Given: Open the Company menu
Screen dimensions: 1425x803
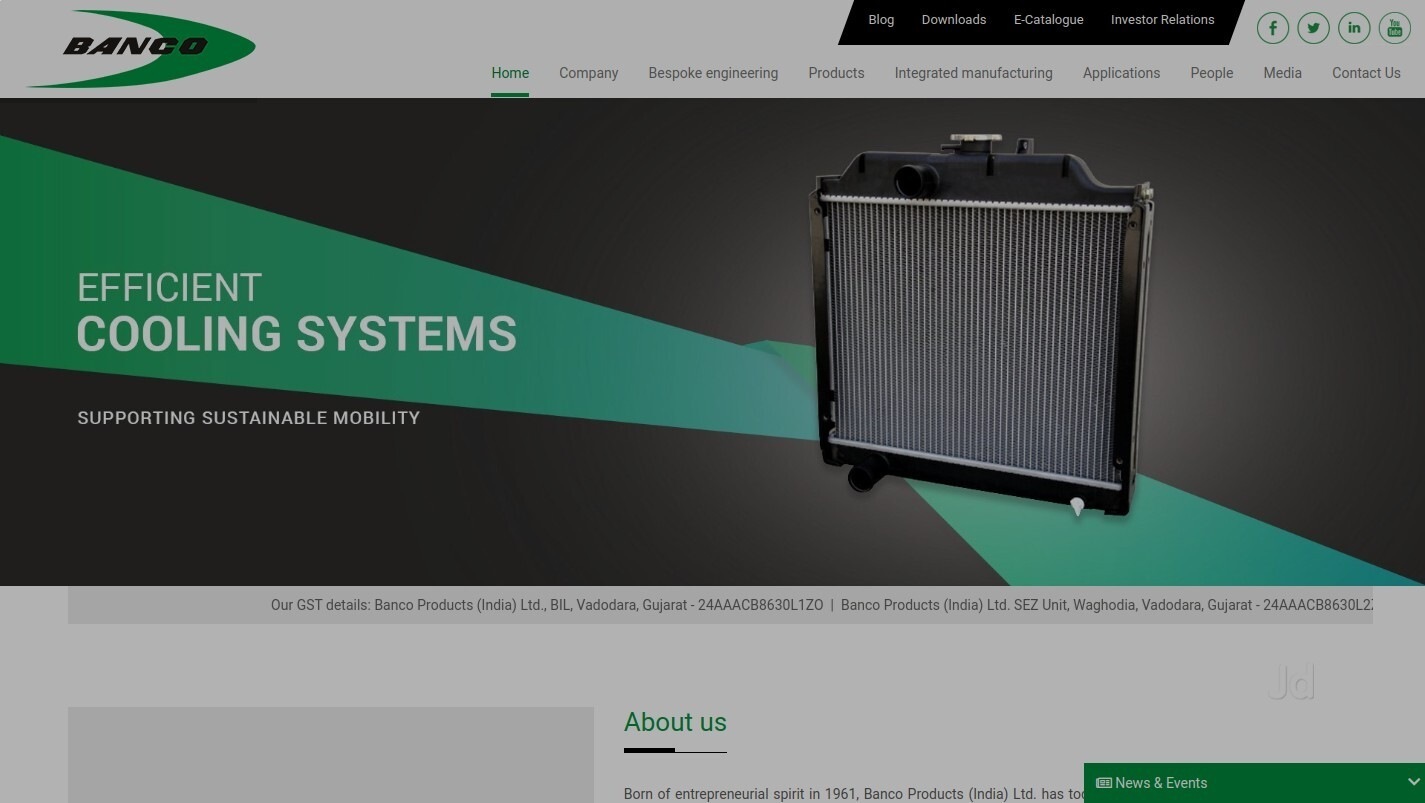Looking at the screenshot, I should [588, 73].
